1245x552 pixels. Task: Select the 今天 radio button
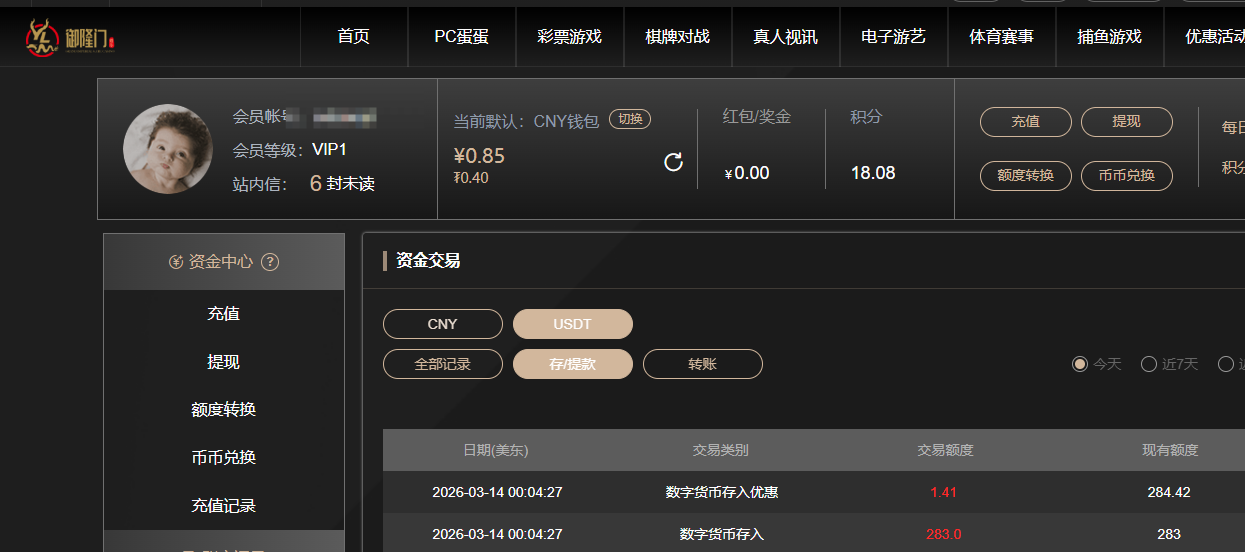[1080, 364]
